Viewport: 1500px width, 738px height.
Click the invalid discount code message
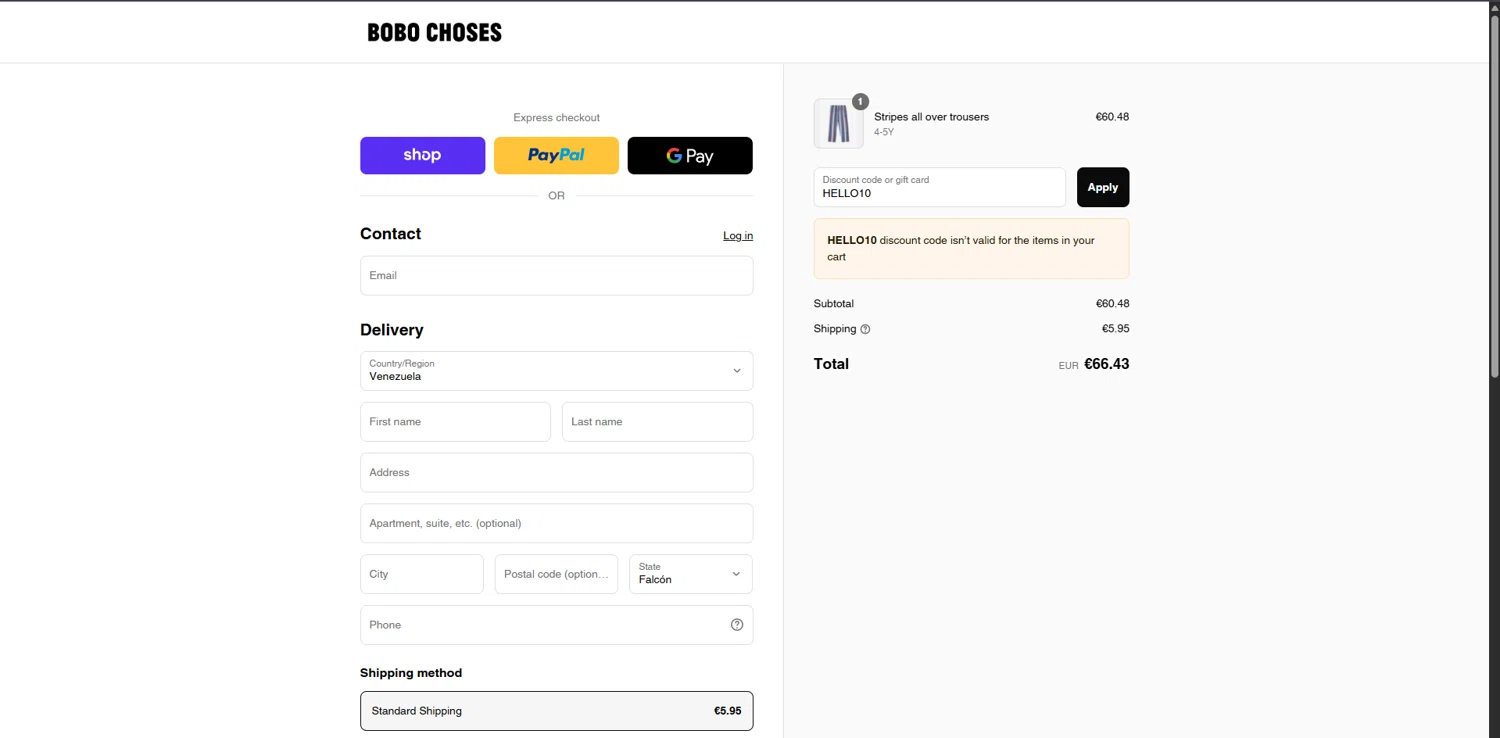(x=971, y=249)
